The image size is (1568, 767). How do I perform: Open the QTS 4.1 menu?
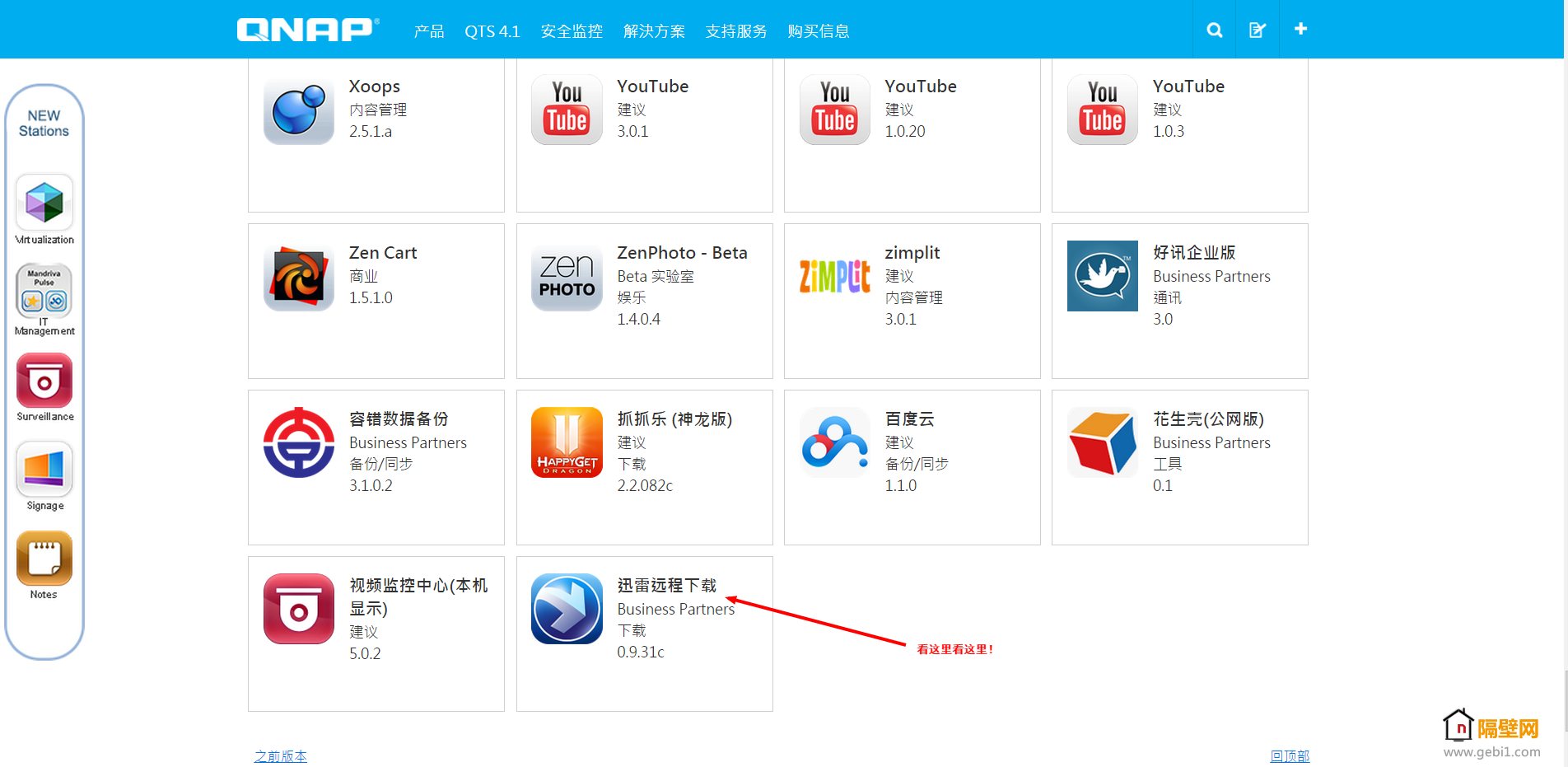pyautogui.click(x=492, y=31)
